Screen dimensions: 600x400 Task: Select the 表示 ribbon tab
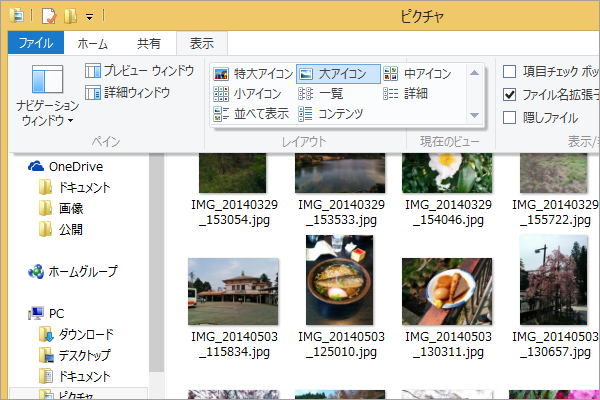click(202, 43)
